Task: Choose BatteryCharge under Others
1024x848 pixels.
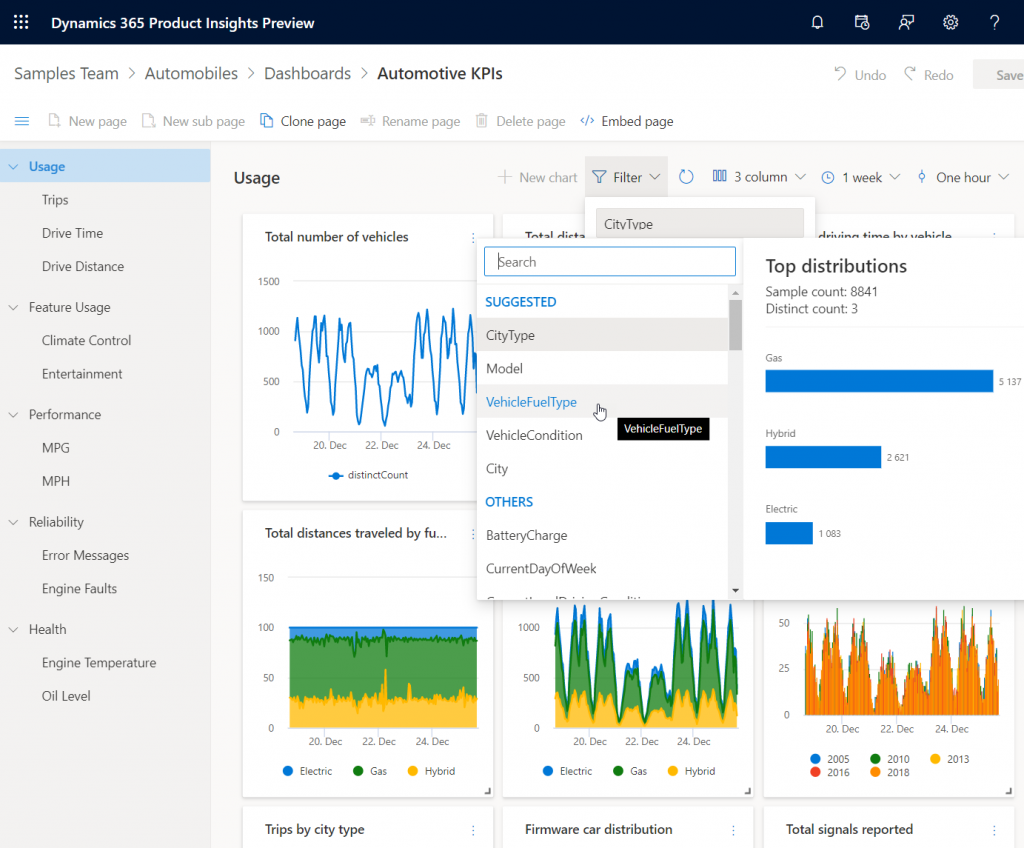Action: pos(602,535)
